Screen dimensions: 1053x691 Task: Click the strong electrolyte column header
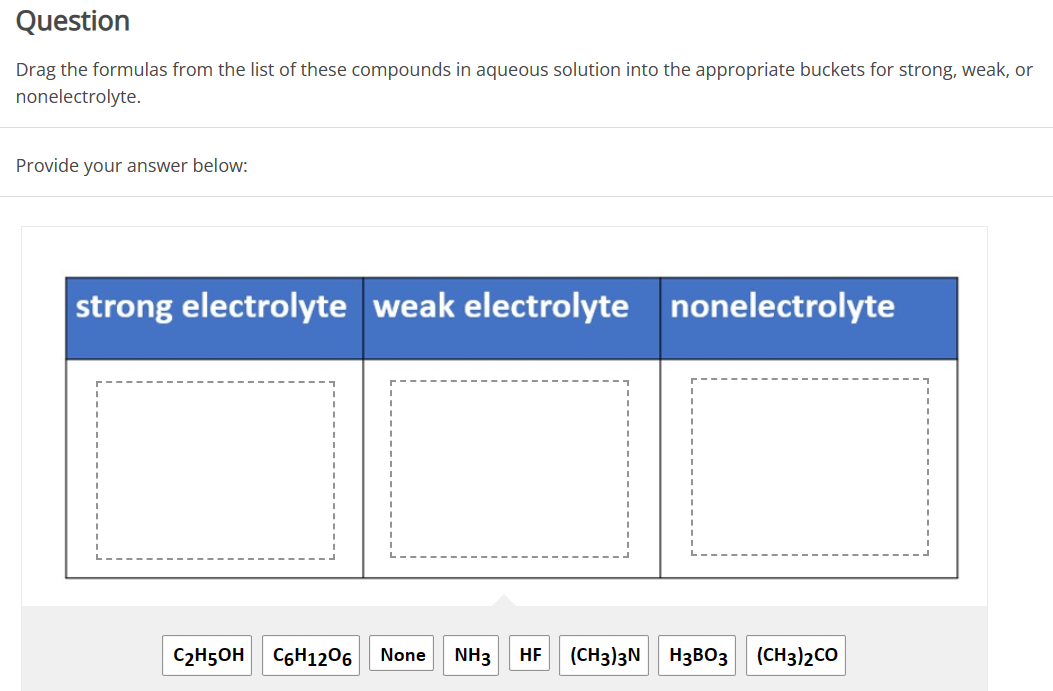tap(213, 307)
